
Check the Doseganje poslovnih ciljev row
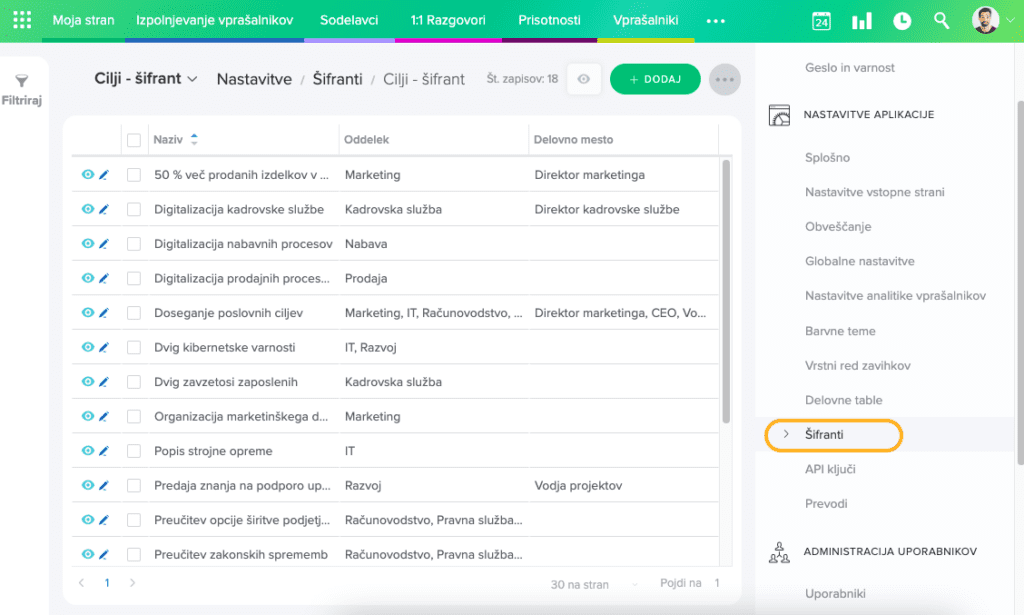[134, 313]
